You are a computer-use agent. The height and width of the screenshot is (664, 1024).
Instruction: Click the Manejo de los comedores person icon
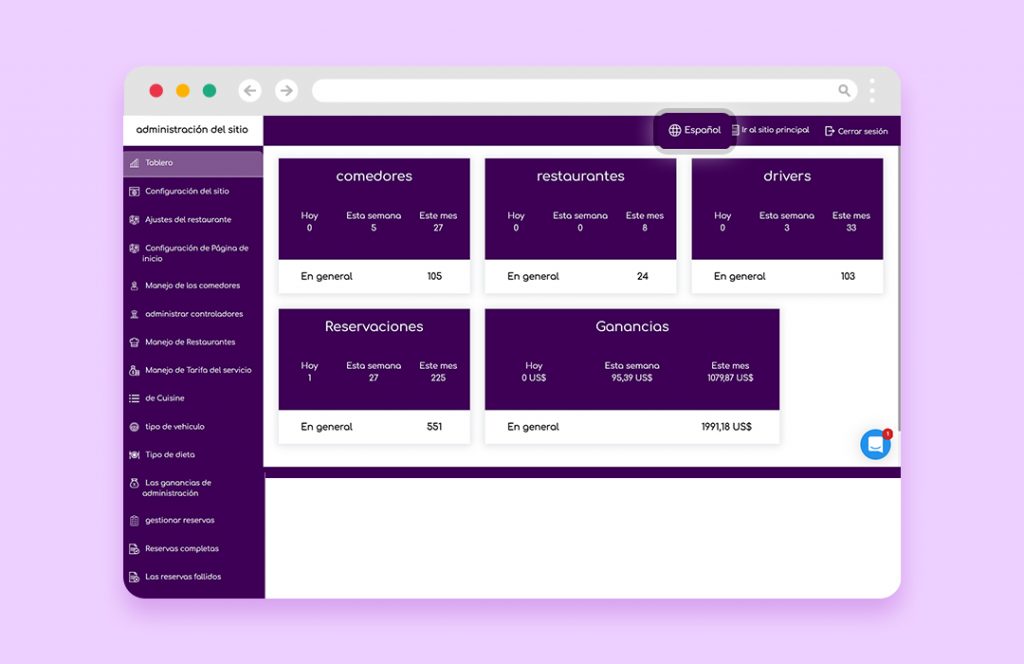click(x=134, y=285)
